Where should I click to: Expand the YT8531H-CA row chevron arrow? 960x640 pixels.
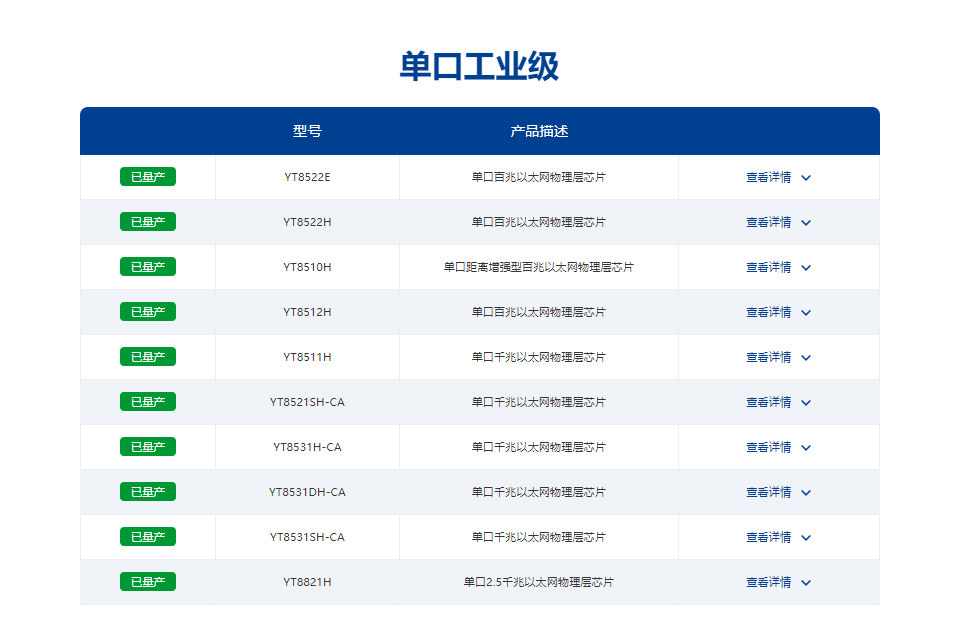click(x=806, y=448)
